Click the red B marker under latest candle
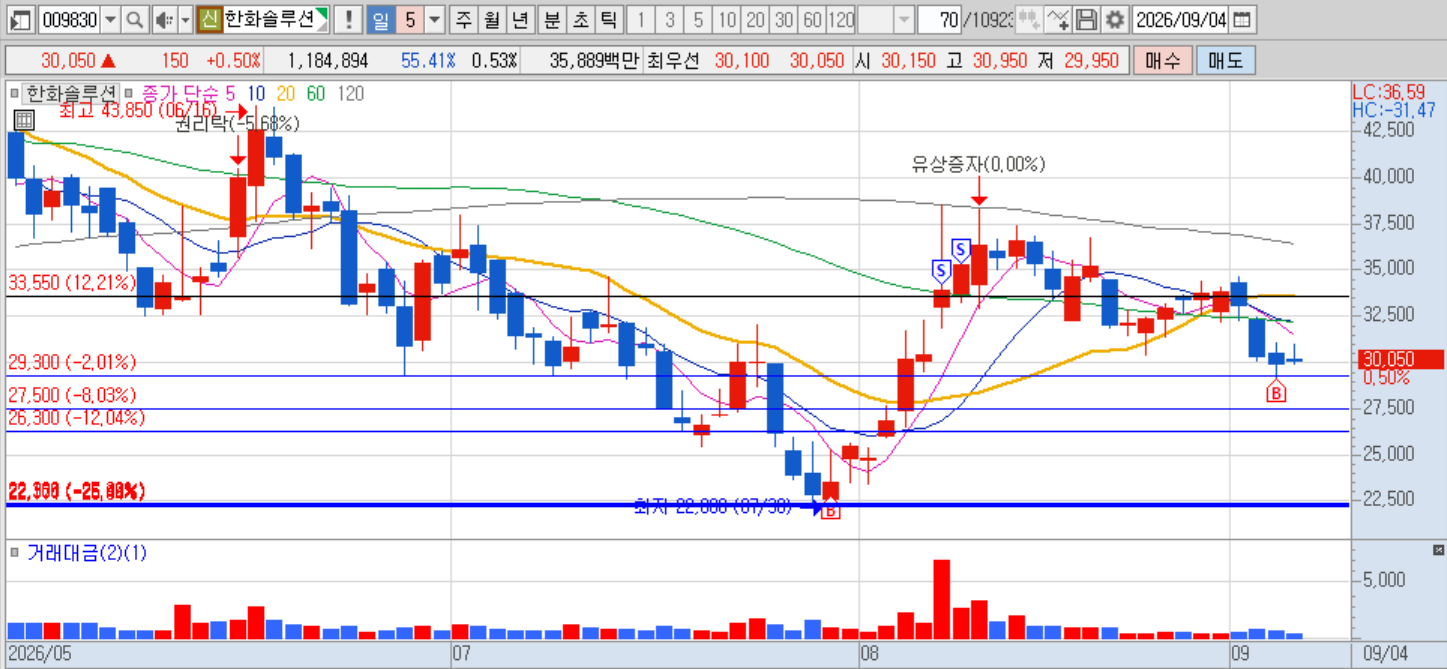 (x=1276, y=394)
